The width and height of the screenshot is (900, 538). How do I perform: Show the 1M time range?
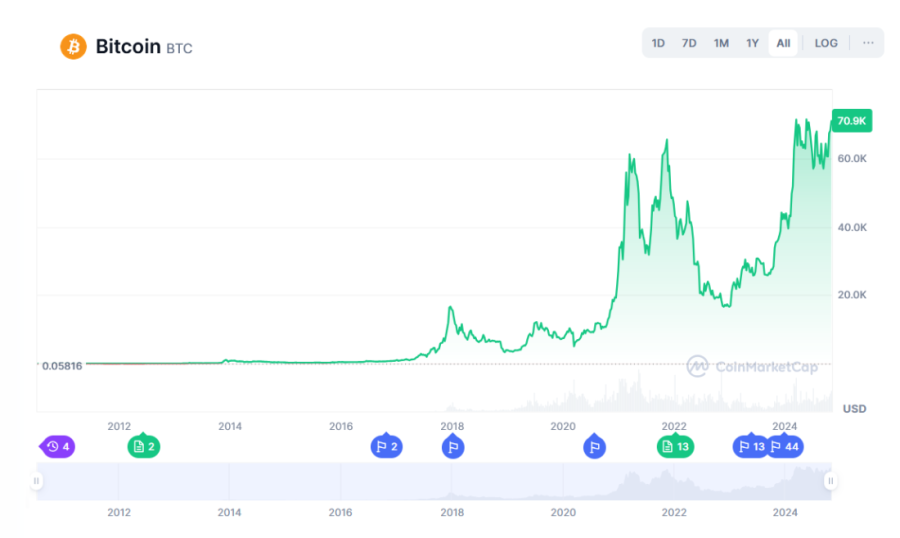(720, 43)
